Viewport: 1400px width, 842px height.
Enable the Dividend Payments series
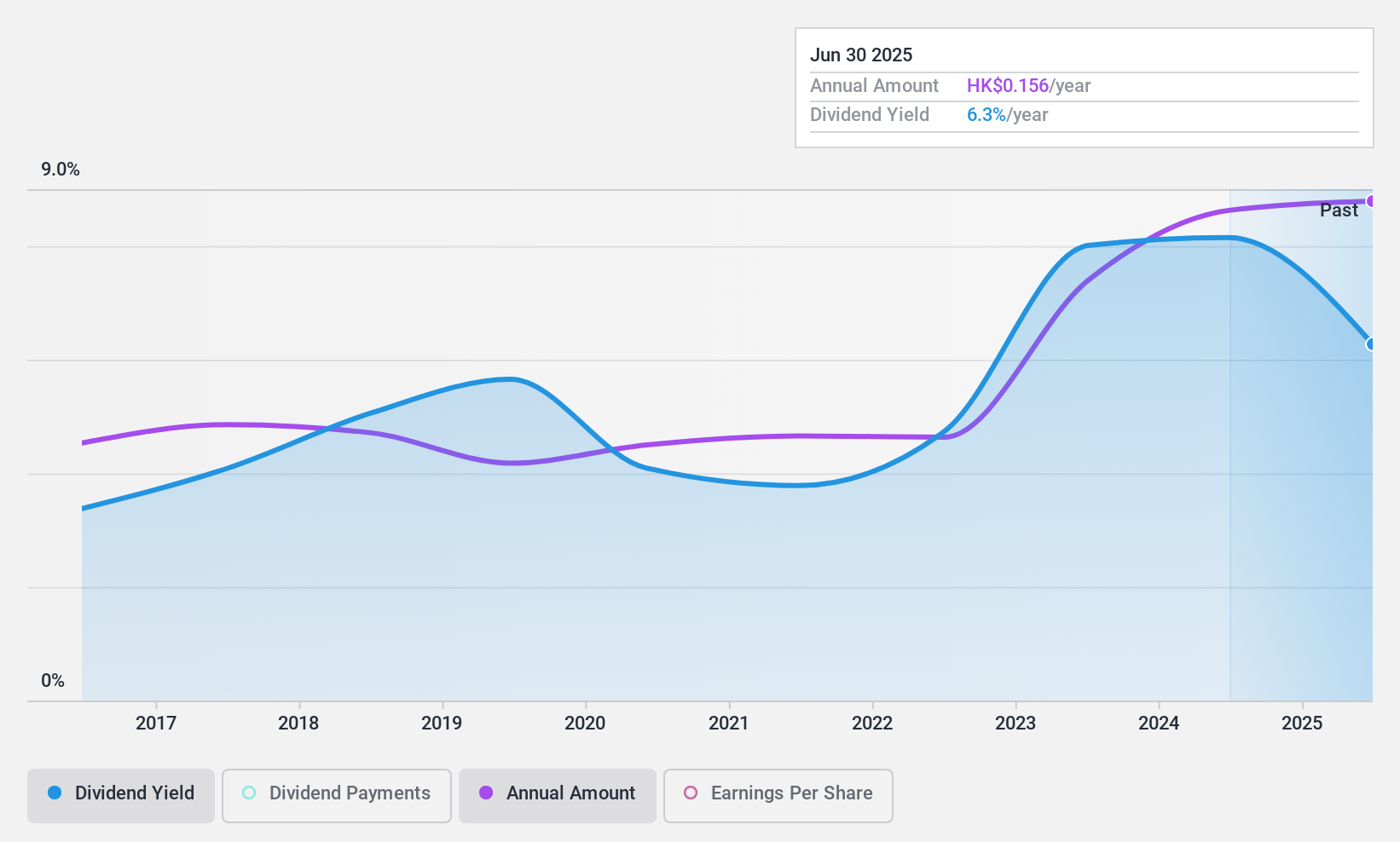pos(337,796)
